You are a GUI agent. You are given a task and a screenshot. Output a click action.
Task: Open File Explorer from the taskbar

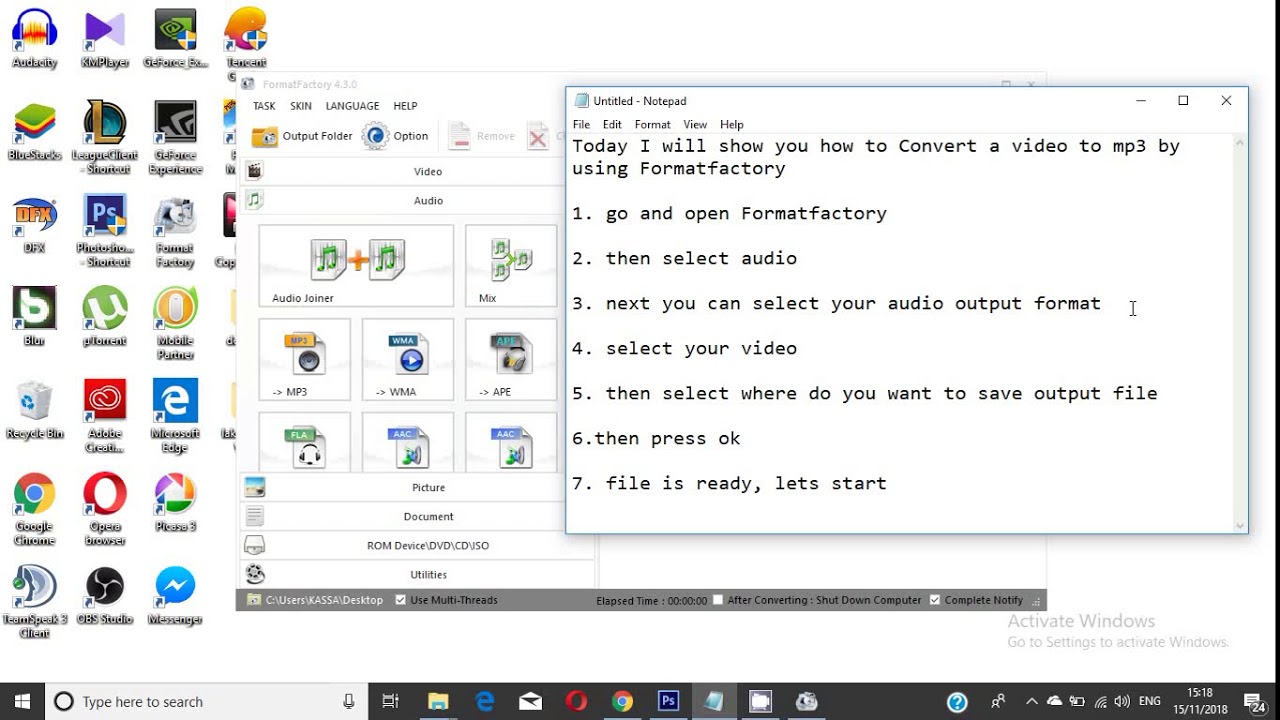[x=438, y=702]
